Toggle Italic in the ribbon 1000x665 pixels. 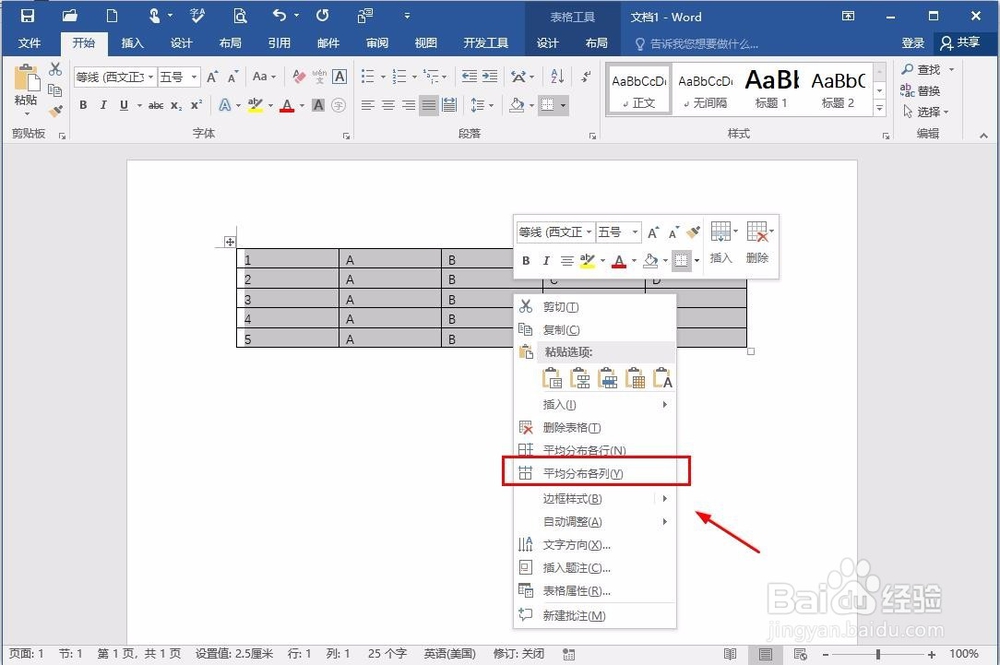pyautogui.click(x=103, y=105)
